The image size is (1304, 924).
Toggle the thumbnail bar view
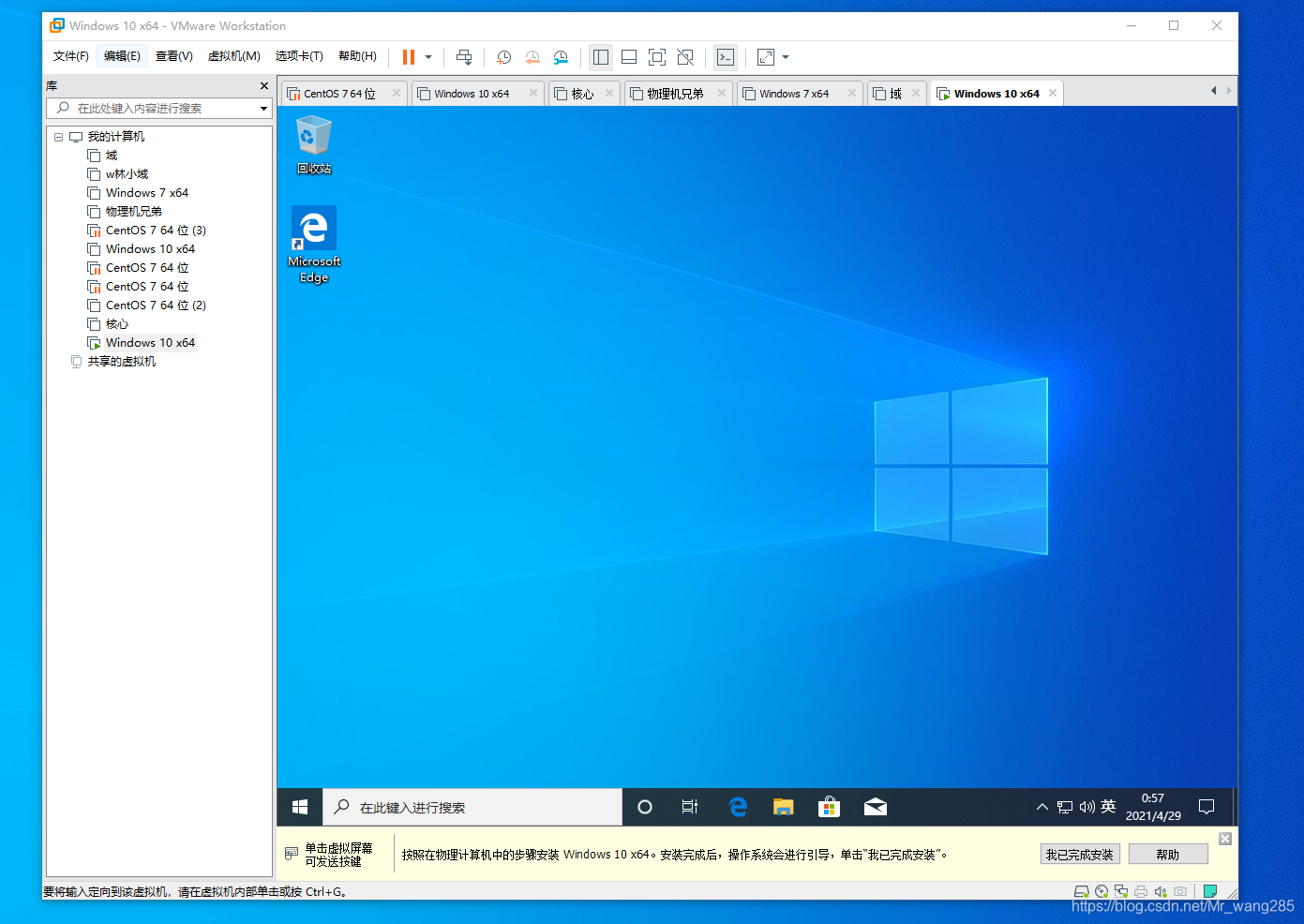click(x=629, y=57)
